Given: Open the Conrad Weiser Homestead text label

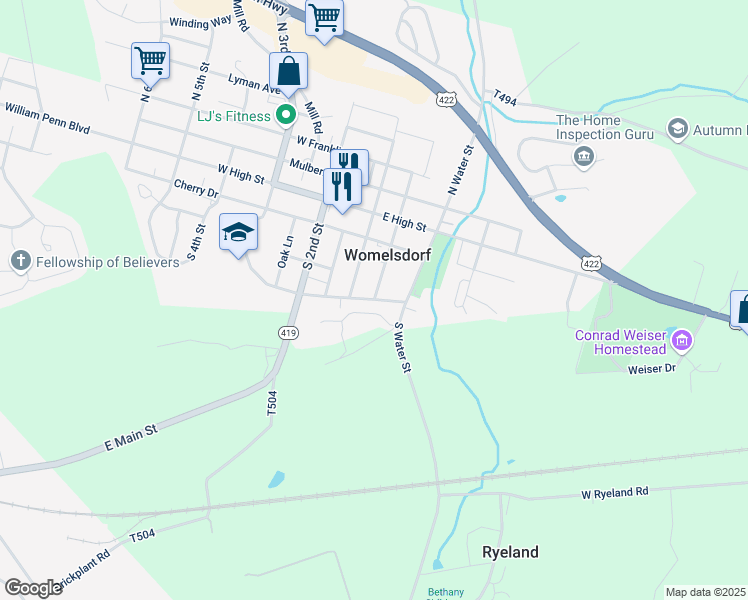Looking at the screenshot, I should 621,342.
